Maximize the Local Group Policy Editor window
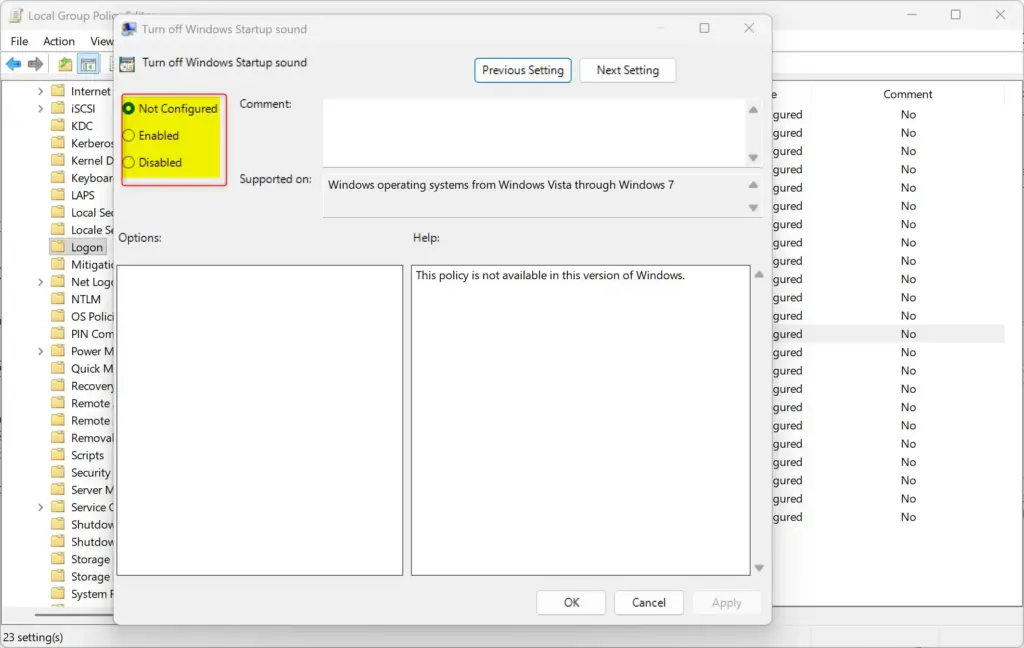This screenshot has height=648, width=1024. tap(955, 14)
